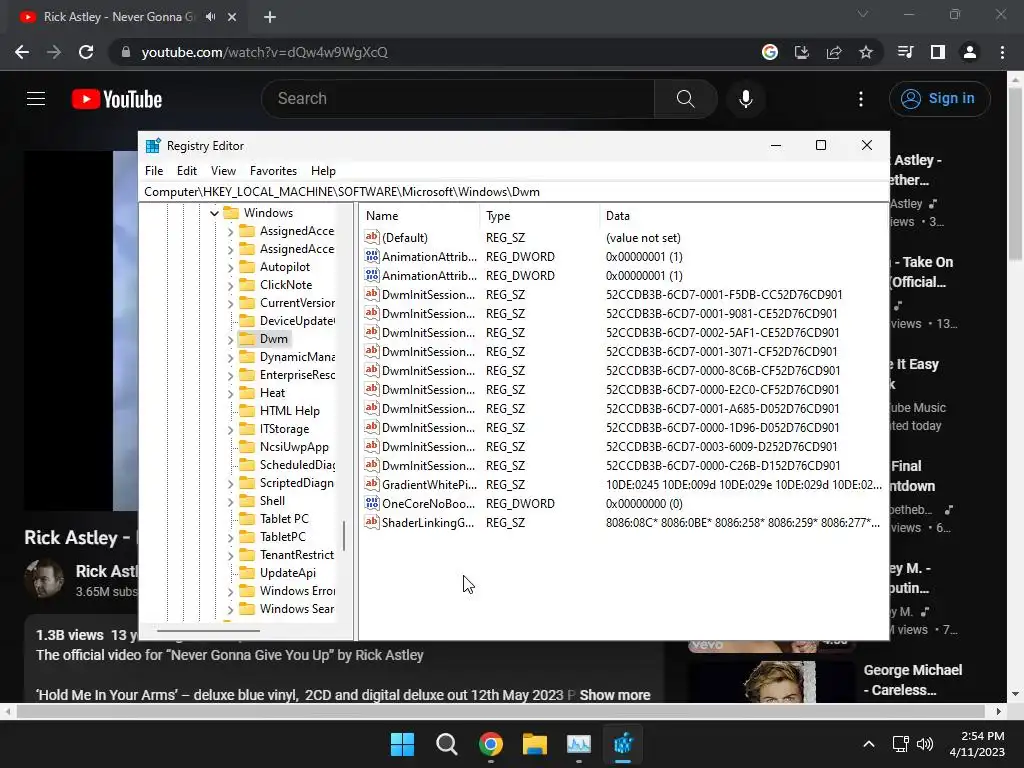
Task: Bookmark this page with star icon
Action: click(x=865, y=52)
